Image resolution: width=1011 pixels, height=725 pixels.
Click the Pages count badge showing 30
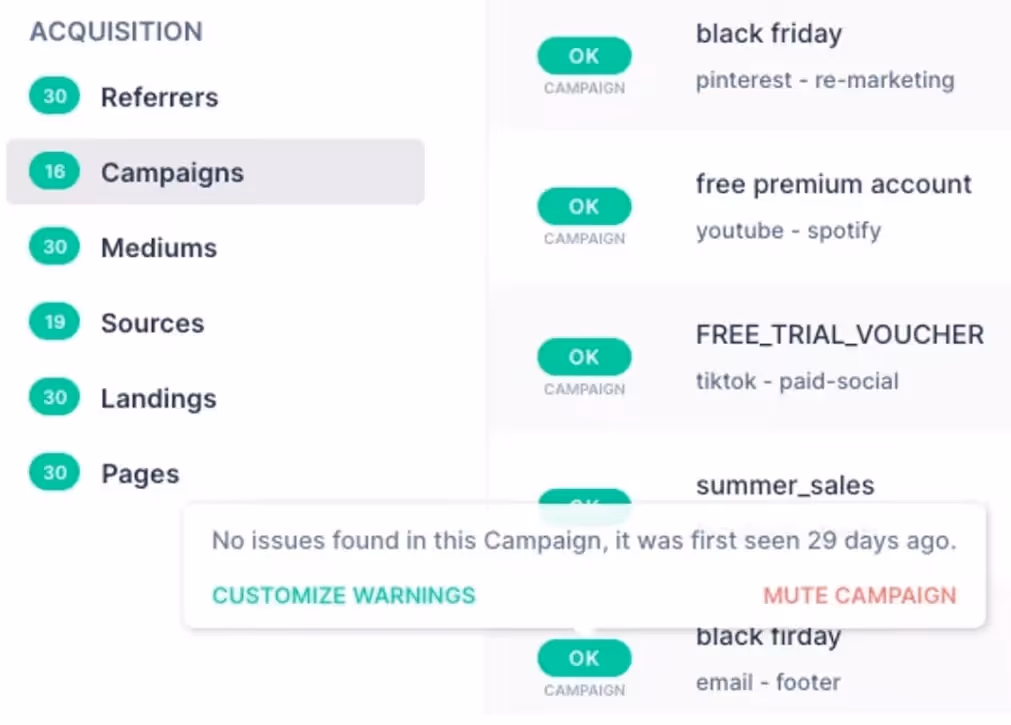(53, 472)
